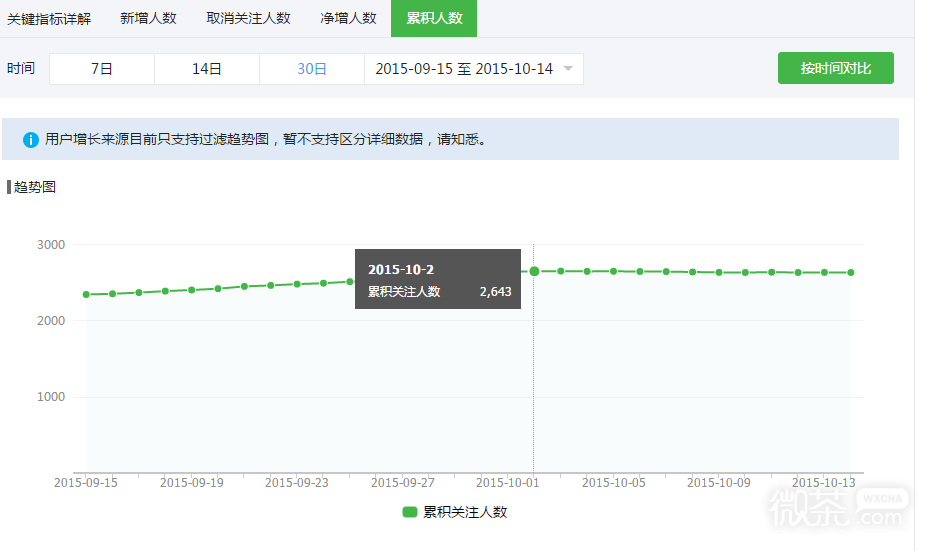Choose the 7日 time range

coord(102,69)
